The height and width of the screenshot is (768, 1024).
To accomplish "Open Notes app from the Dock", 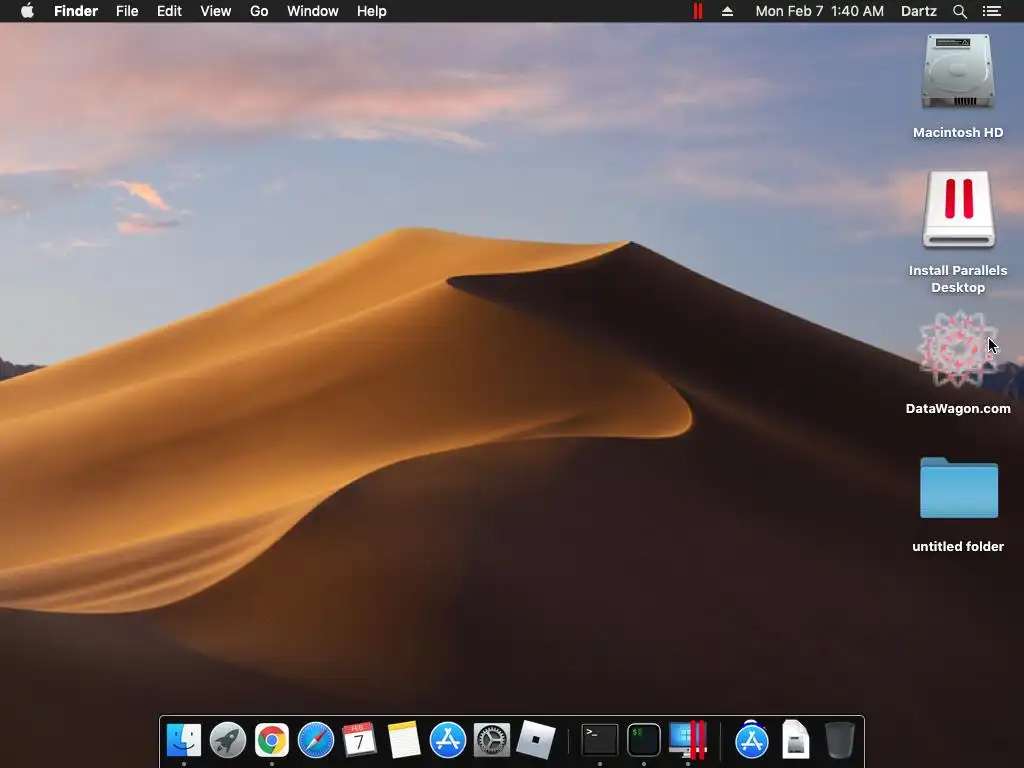I will [x=404, y=740].
